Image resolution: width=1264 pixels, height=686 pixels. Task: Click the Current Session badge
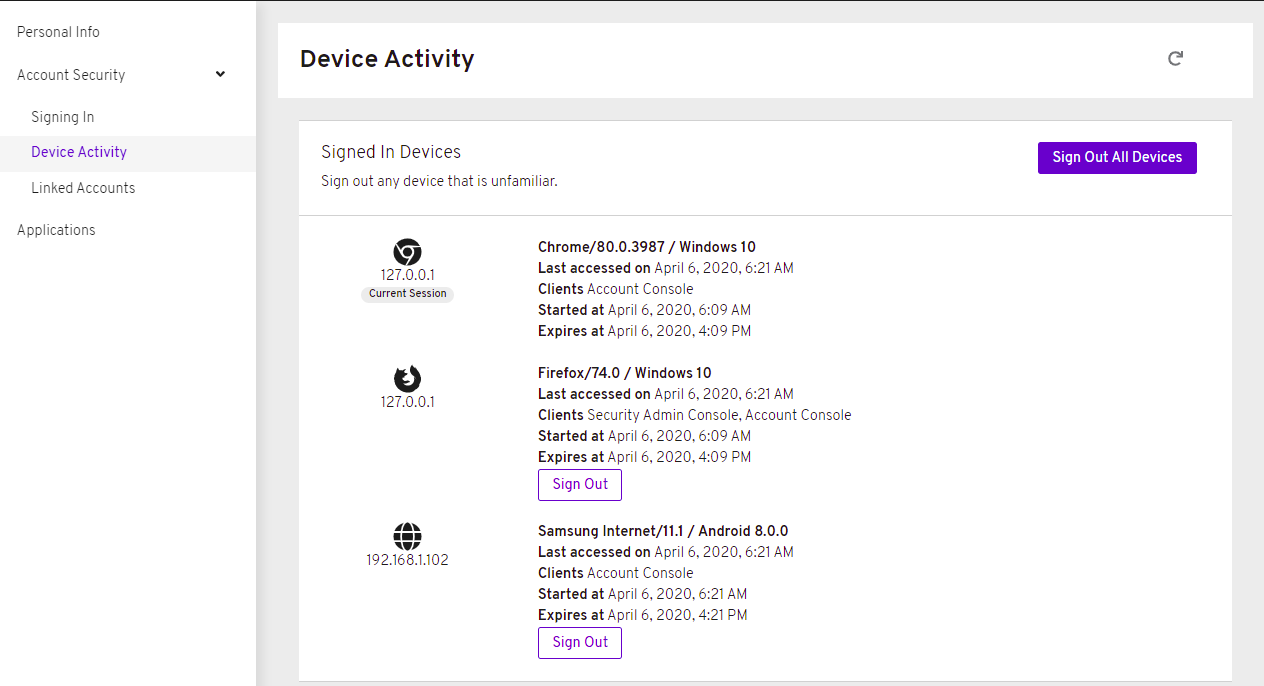tap(407, 294)
